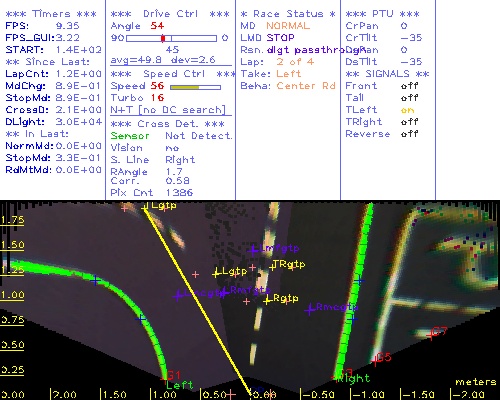
Task: Click the Race Status panel header
Action: 288,14
